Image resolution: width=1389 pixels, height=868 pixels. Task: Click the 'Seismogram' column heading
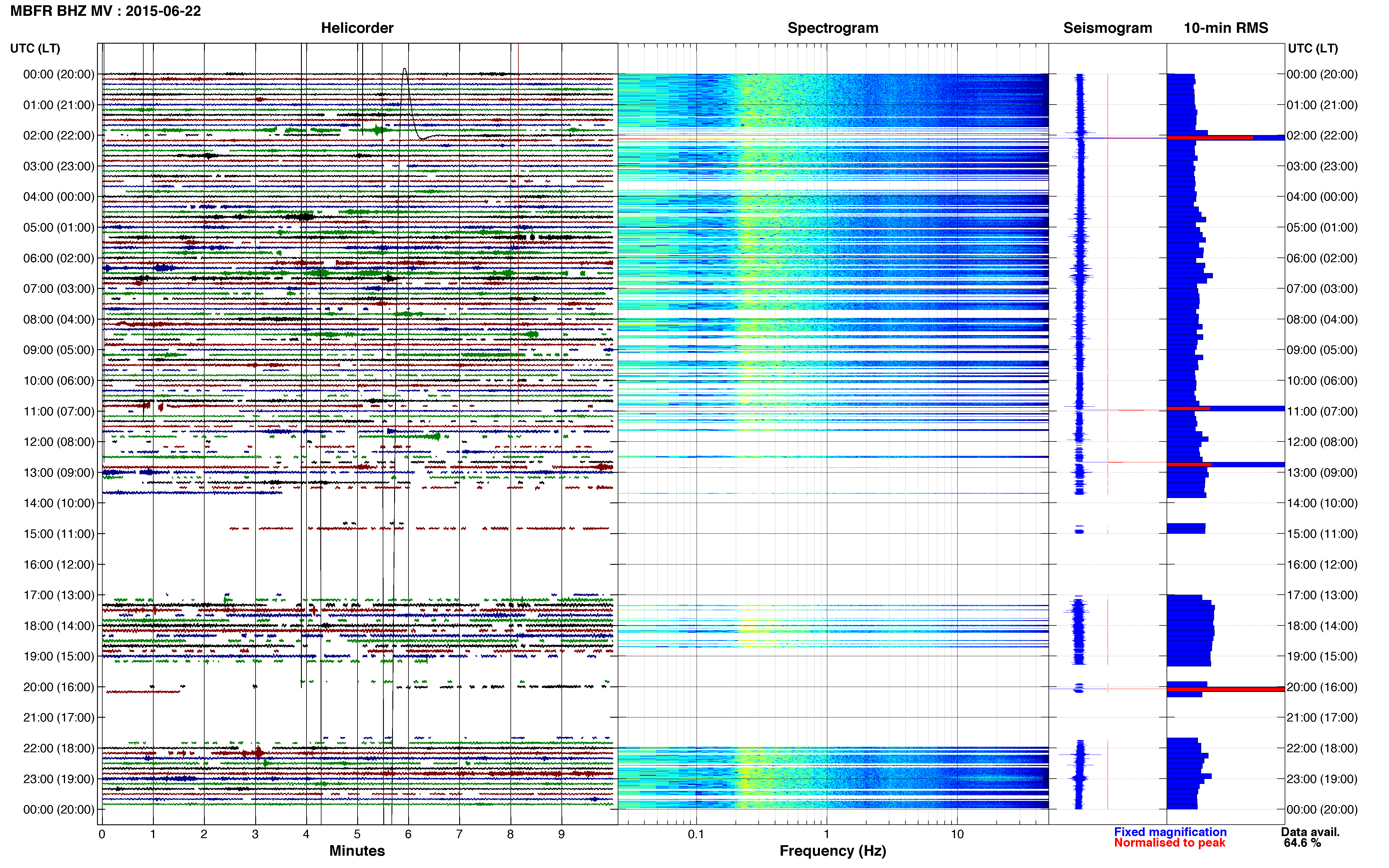[1107, 28]
